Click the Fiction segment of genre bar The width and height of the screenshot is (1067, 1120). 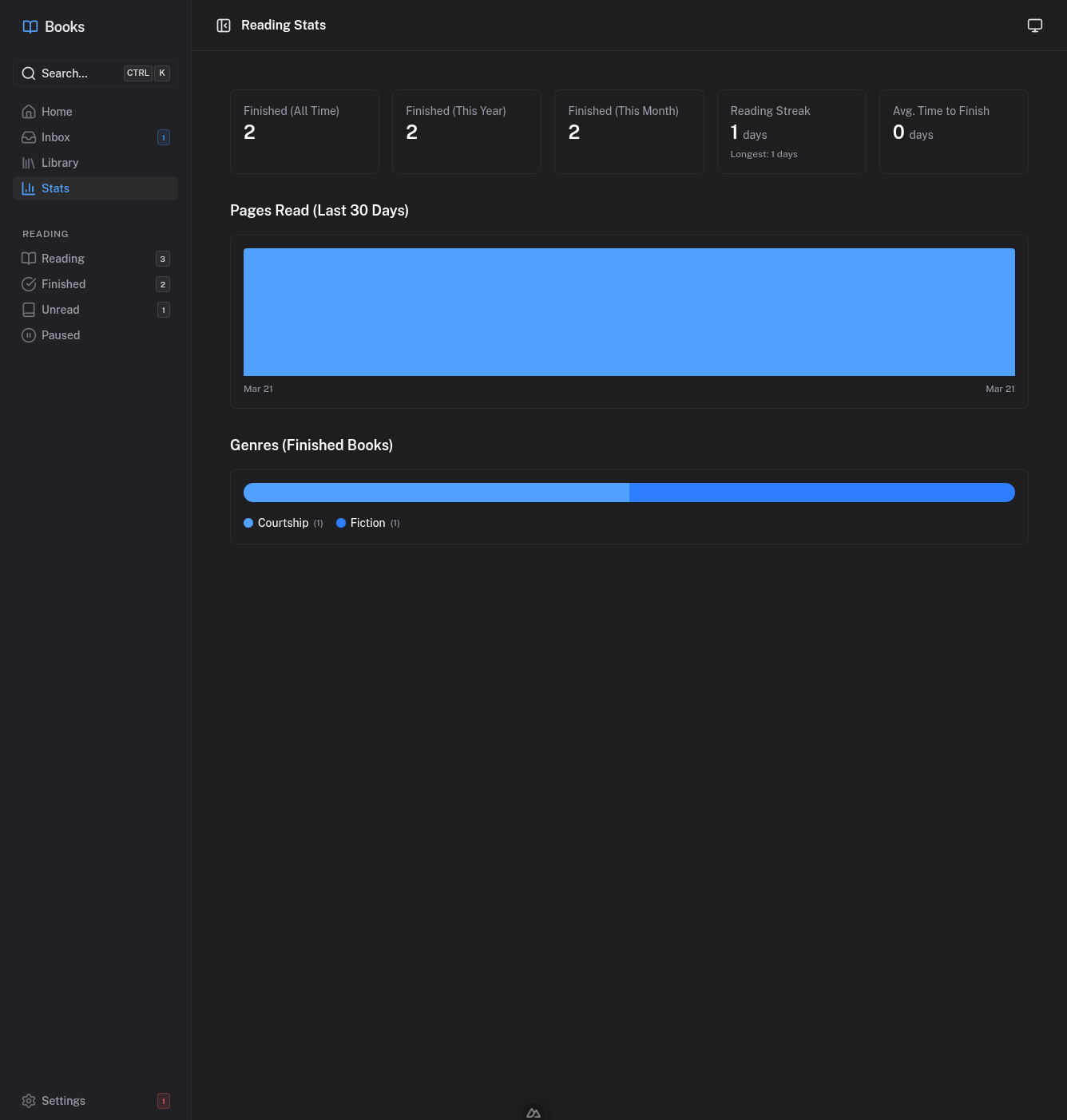821,493
